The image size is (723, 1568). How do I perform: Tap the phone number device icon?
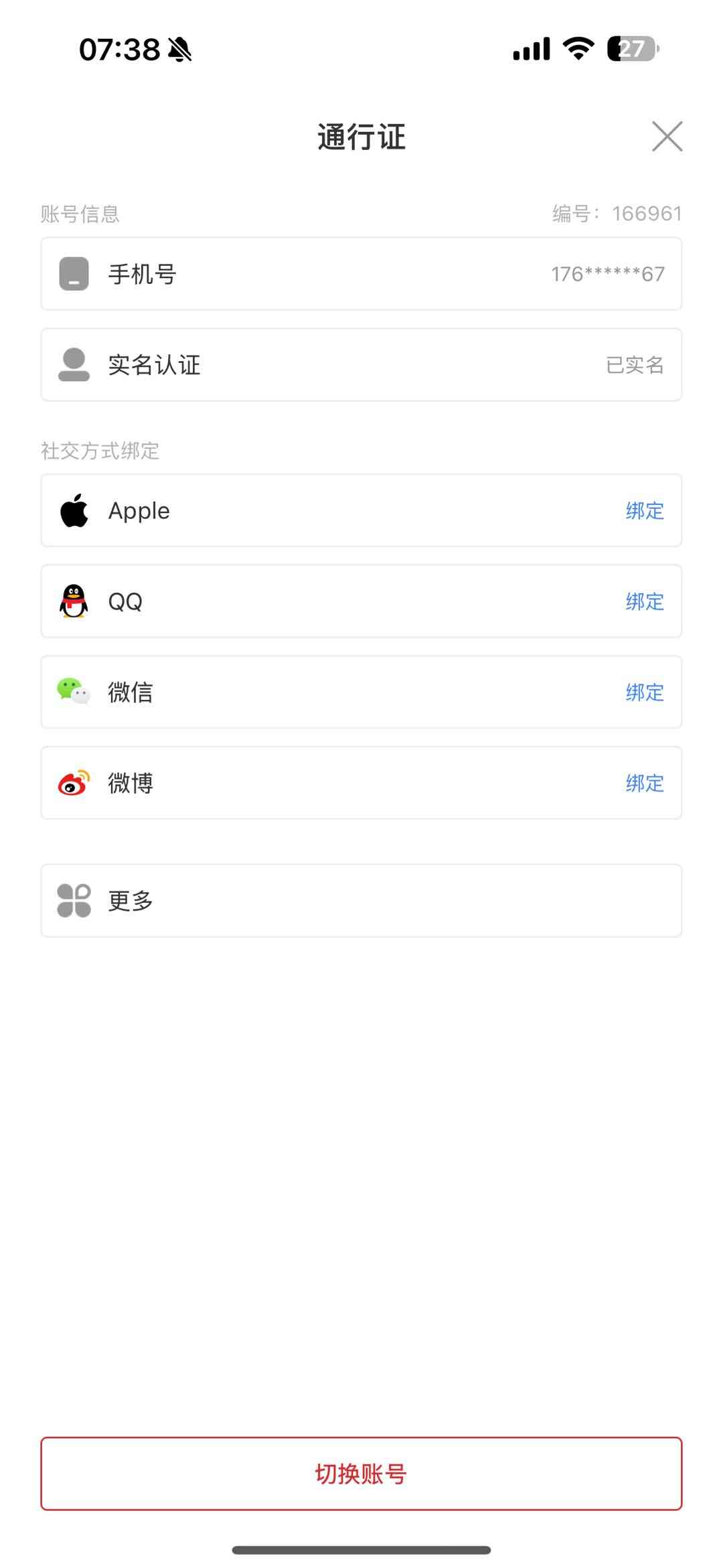click(x=74, y=274)
